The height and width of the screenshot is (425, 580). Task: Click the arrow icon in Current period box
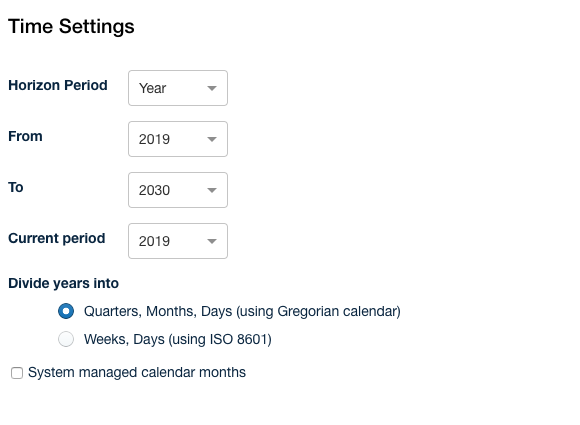coord(212,241)
